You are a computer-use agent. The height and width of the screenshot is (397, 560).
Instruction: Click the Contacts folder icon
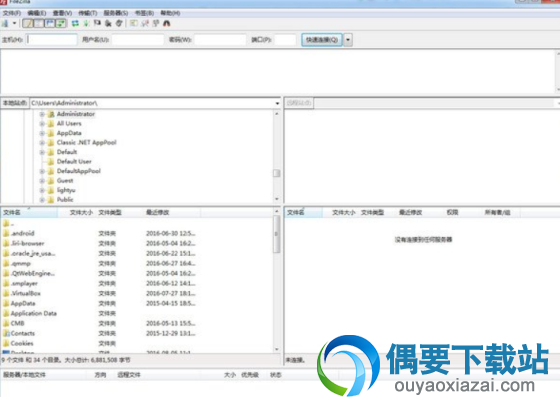[6, 333]
